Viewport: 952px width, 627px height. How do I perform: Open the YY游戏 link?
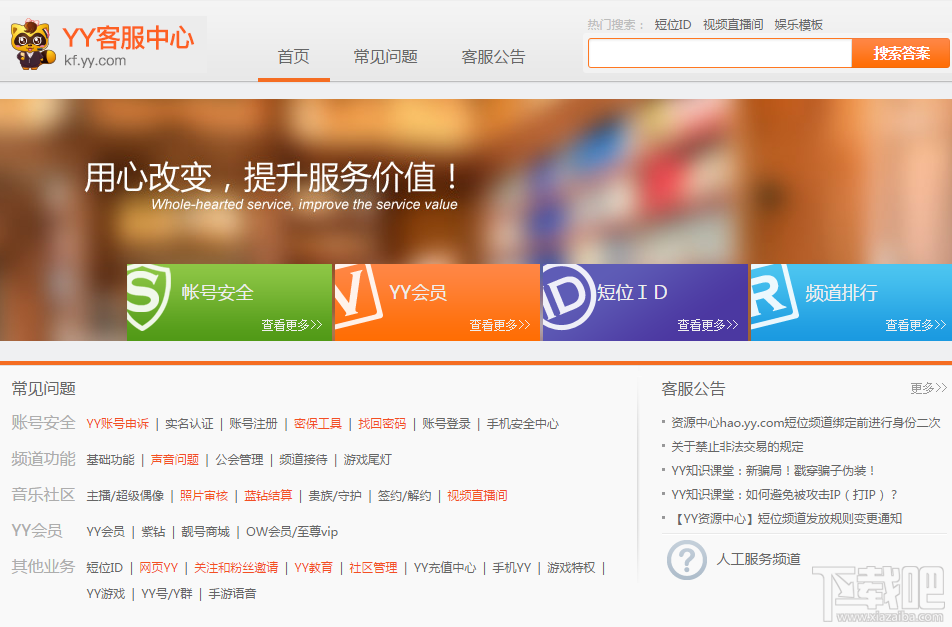[106, 594]
